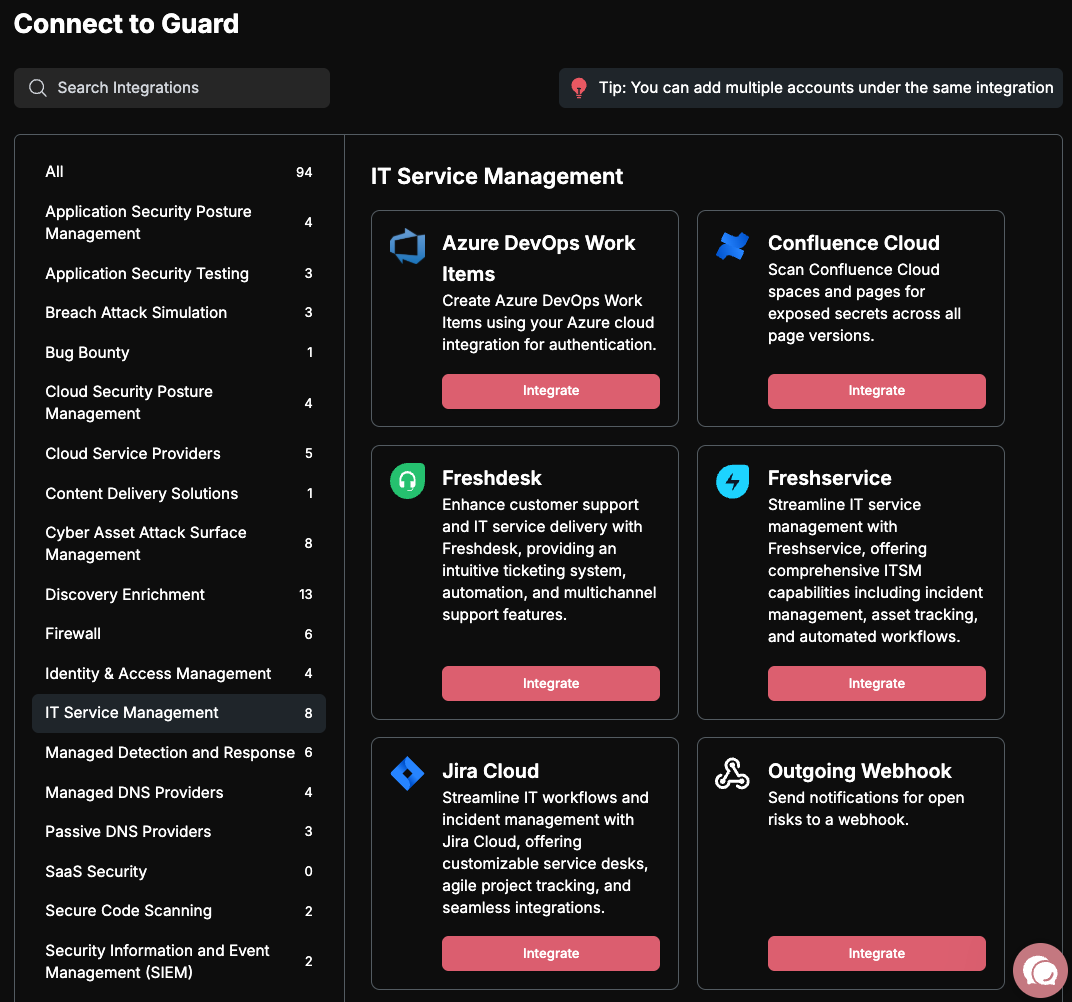Click the blue Jira Cloud diamond icon

click(x=407, y=774)
